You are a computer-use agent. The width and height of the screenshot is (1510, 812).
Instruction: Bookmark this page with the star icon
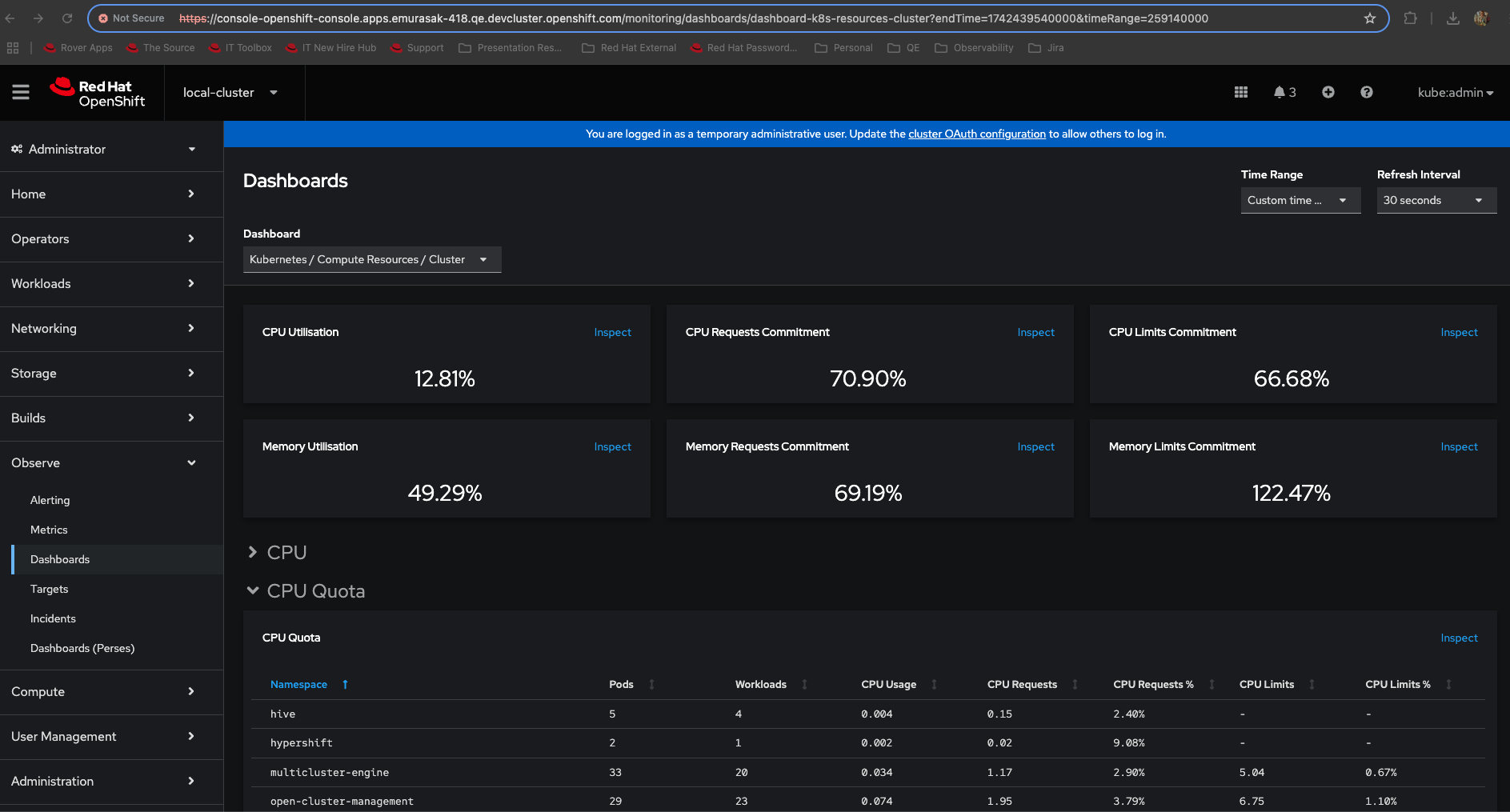coord(1370,18)
